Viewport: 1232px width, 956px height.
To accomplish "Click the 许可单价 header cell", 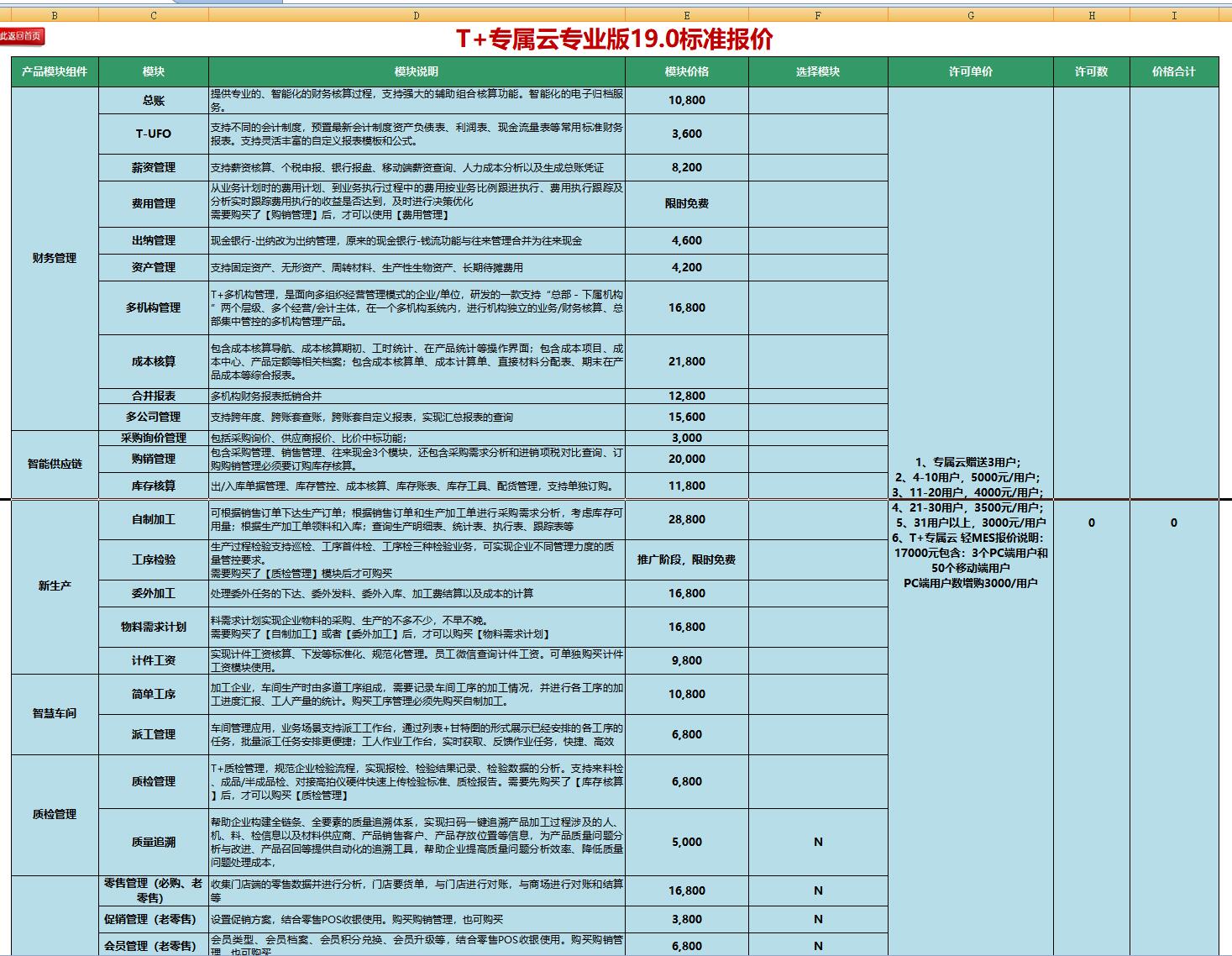I will [x=971, y=71].
